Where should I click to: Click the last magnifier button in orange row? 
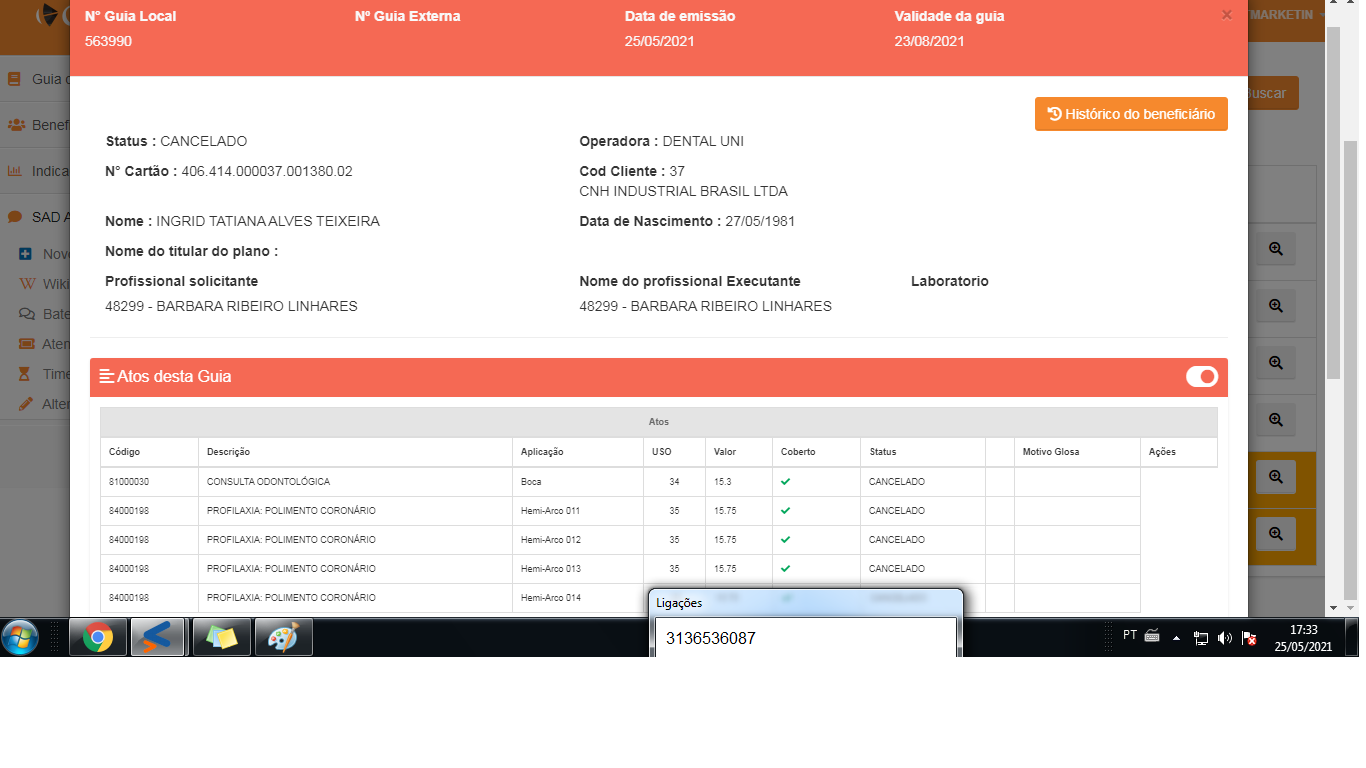pyautogui.click(x=1275, y=534)
